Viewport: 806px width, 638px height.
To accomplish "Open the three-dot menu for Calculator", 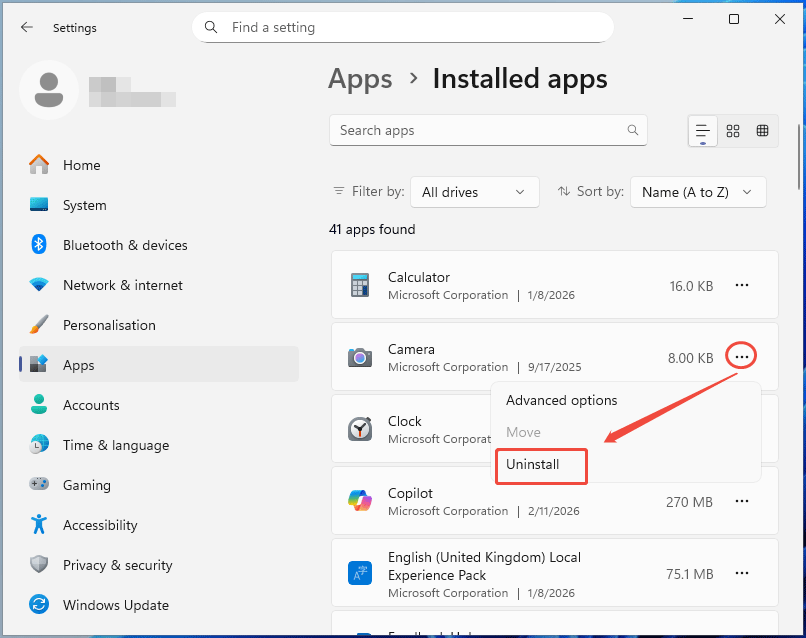I will [742, 285].
